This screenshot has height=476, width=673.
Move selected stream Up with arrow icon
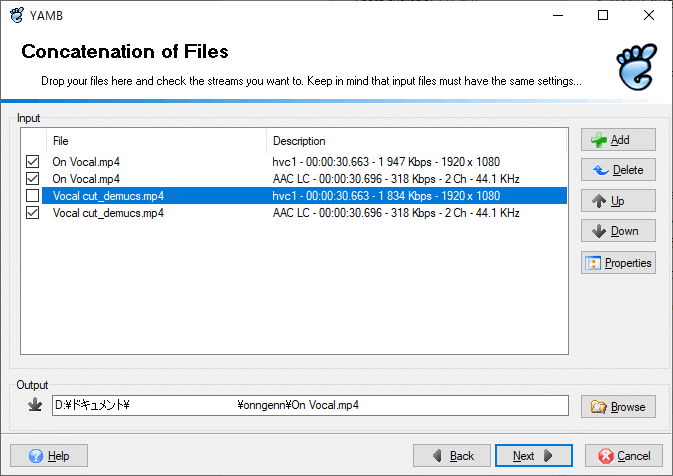coord(599,201)
